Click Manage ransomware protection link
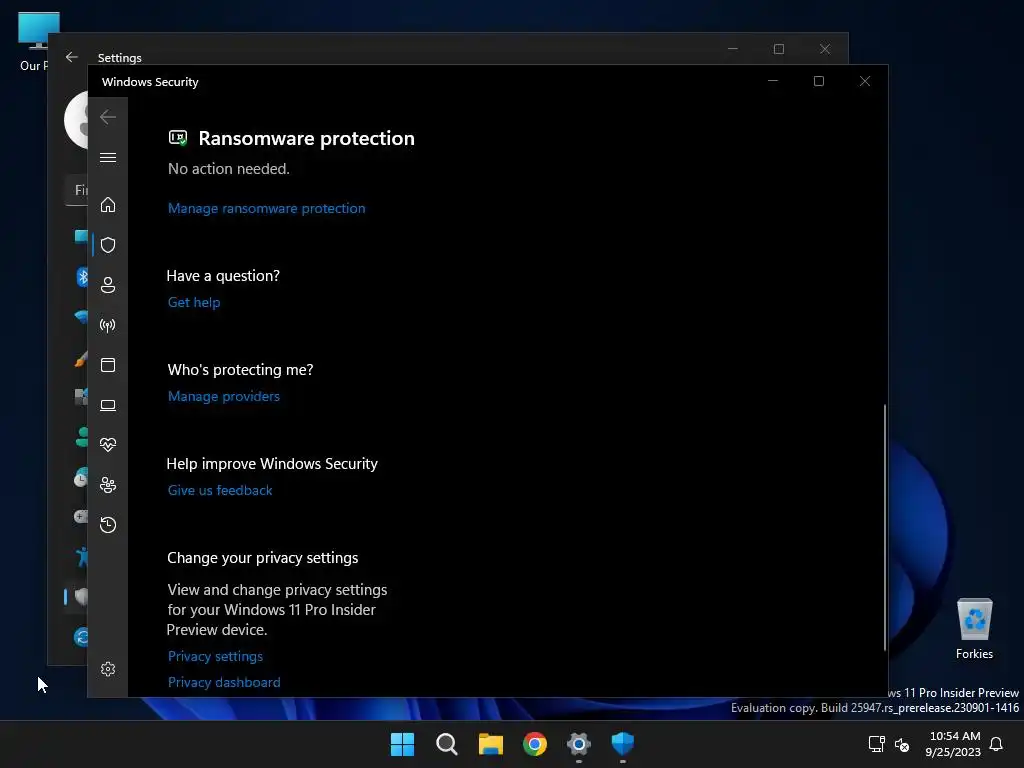 266,208
